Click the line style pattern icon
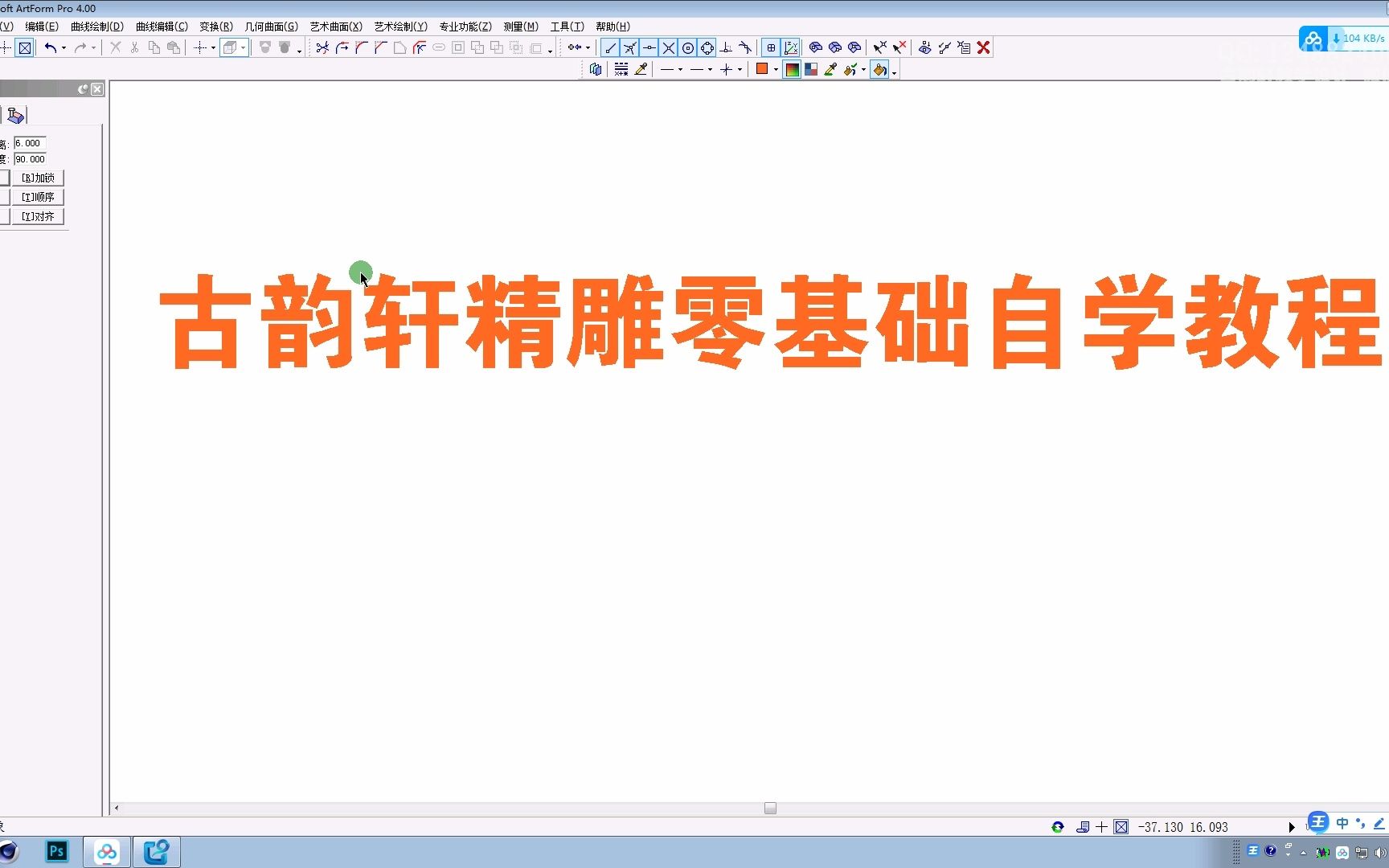The width and height of the screenshot is (1389, 868). (621, 69)
